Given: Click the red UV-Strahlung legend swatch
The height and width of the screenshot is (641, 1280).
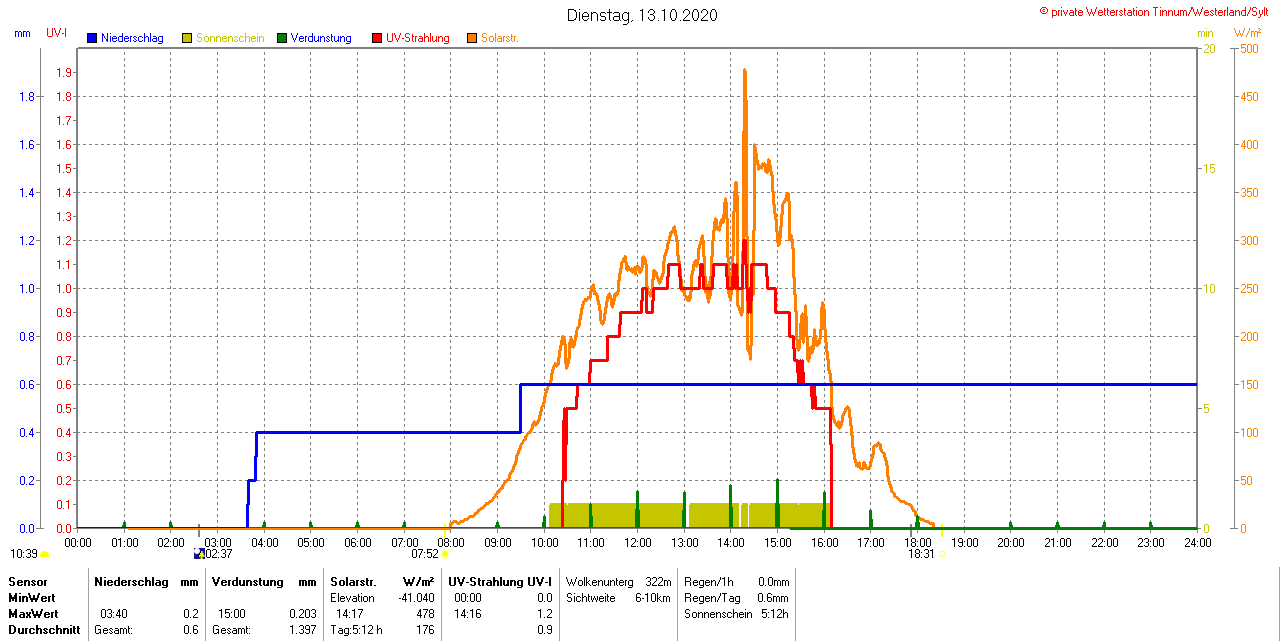Looking at the screenshot, I should [377, 38].
